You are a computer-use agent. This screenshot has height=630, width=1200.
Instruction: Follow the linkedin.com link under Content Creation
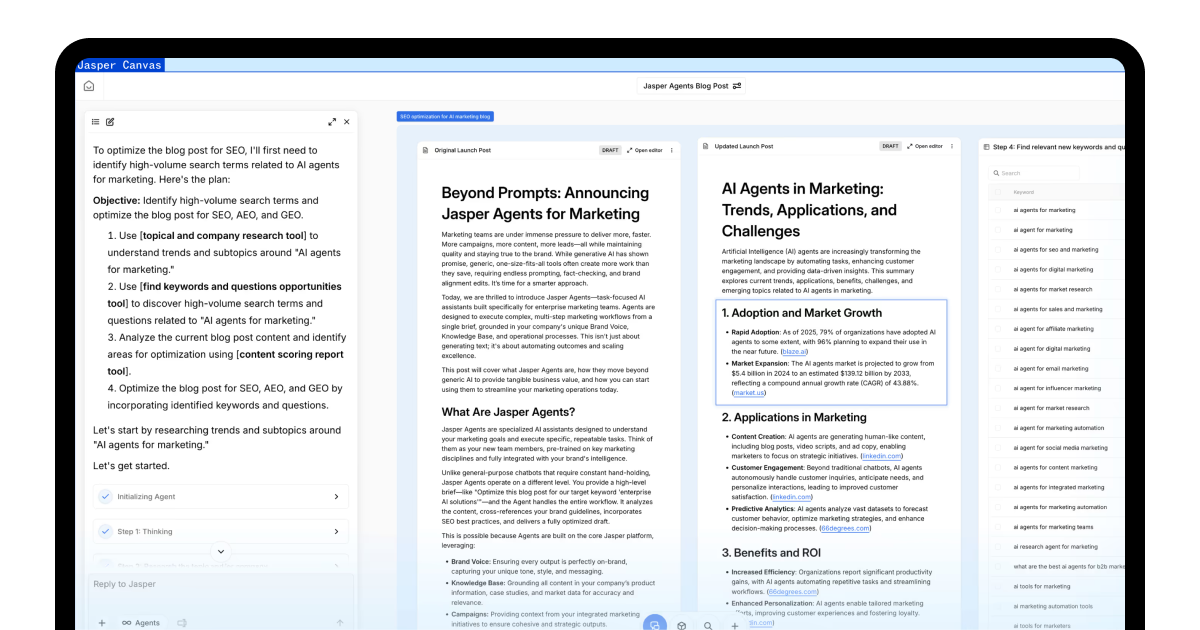tap(882, 455)
